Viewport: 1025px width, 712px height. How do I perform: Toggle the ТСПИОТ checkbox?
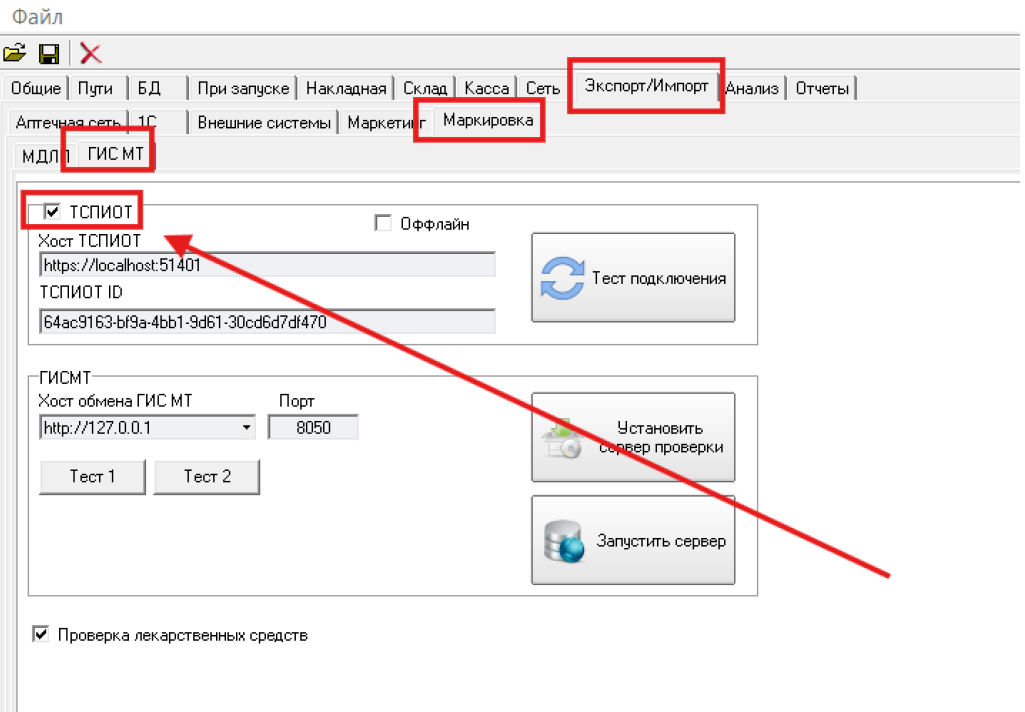53,211
